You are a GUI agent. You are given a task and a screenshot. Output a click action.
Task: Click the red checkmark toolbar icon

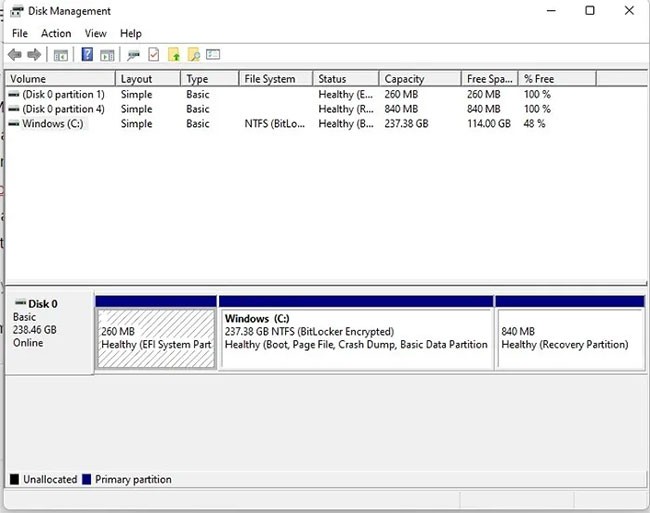click(154, 54)
